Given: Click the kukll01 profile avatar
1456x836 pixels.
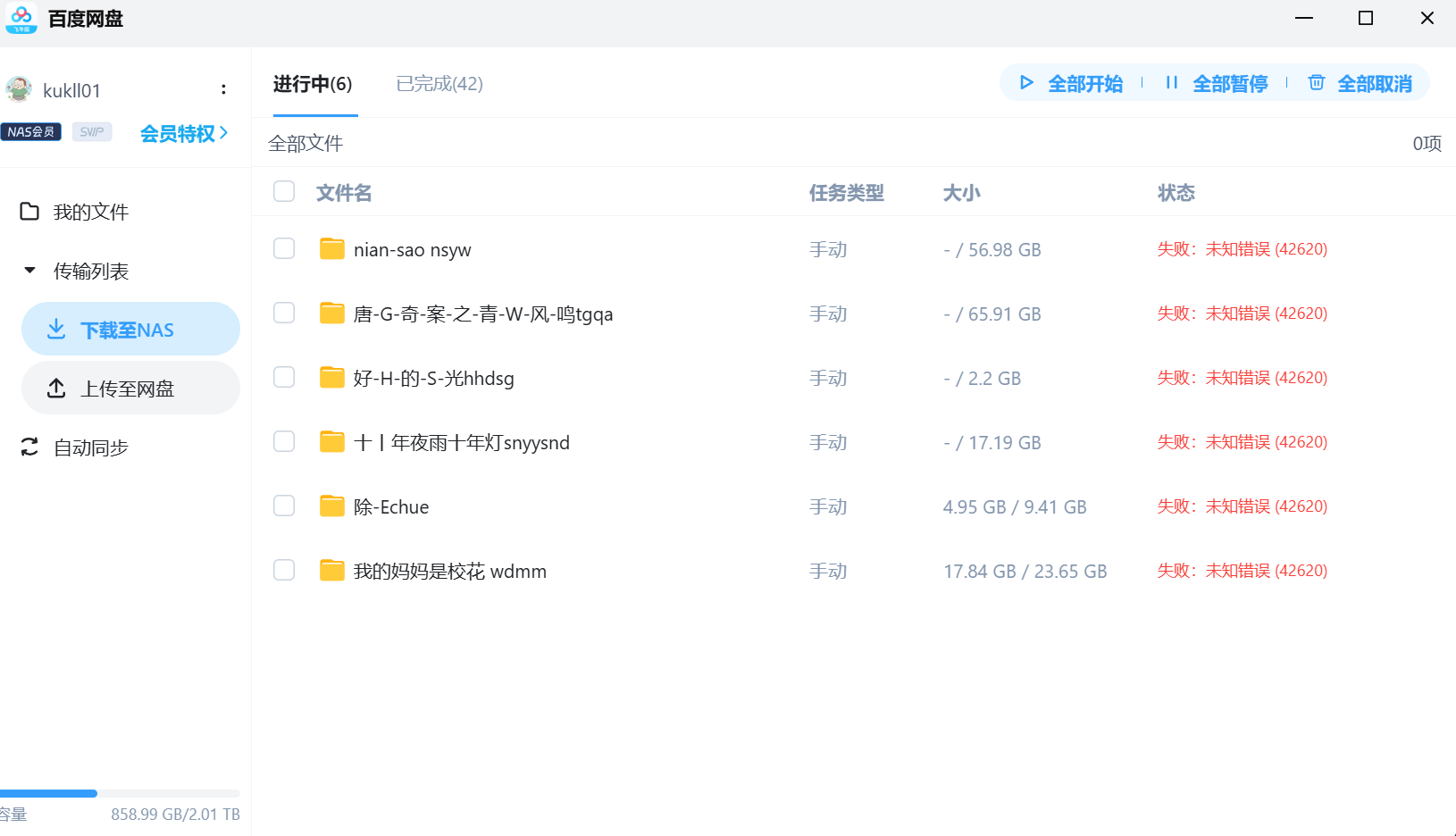Looking at the screenshot, I should [20, 88].
